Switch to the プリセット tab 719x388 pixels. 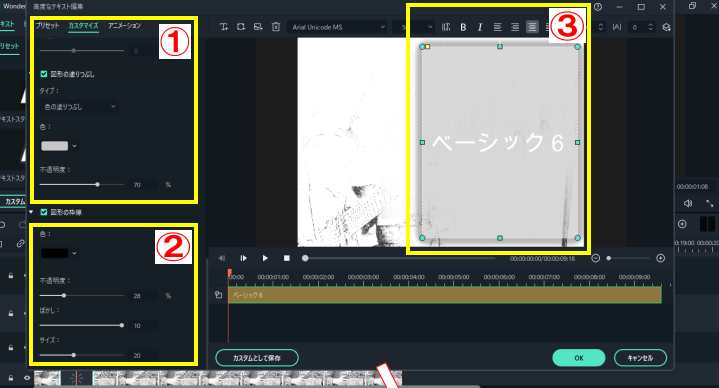coord(48,26)
